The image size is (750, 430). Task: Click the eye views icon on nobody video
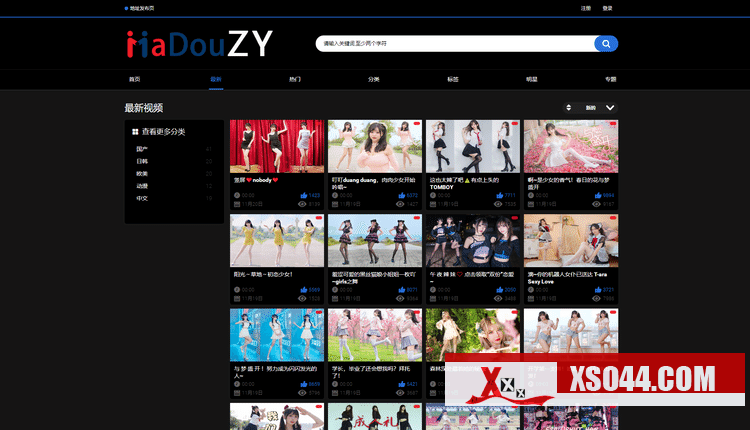[x=302, y=203]
